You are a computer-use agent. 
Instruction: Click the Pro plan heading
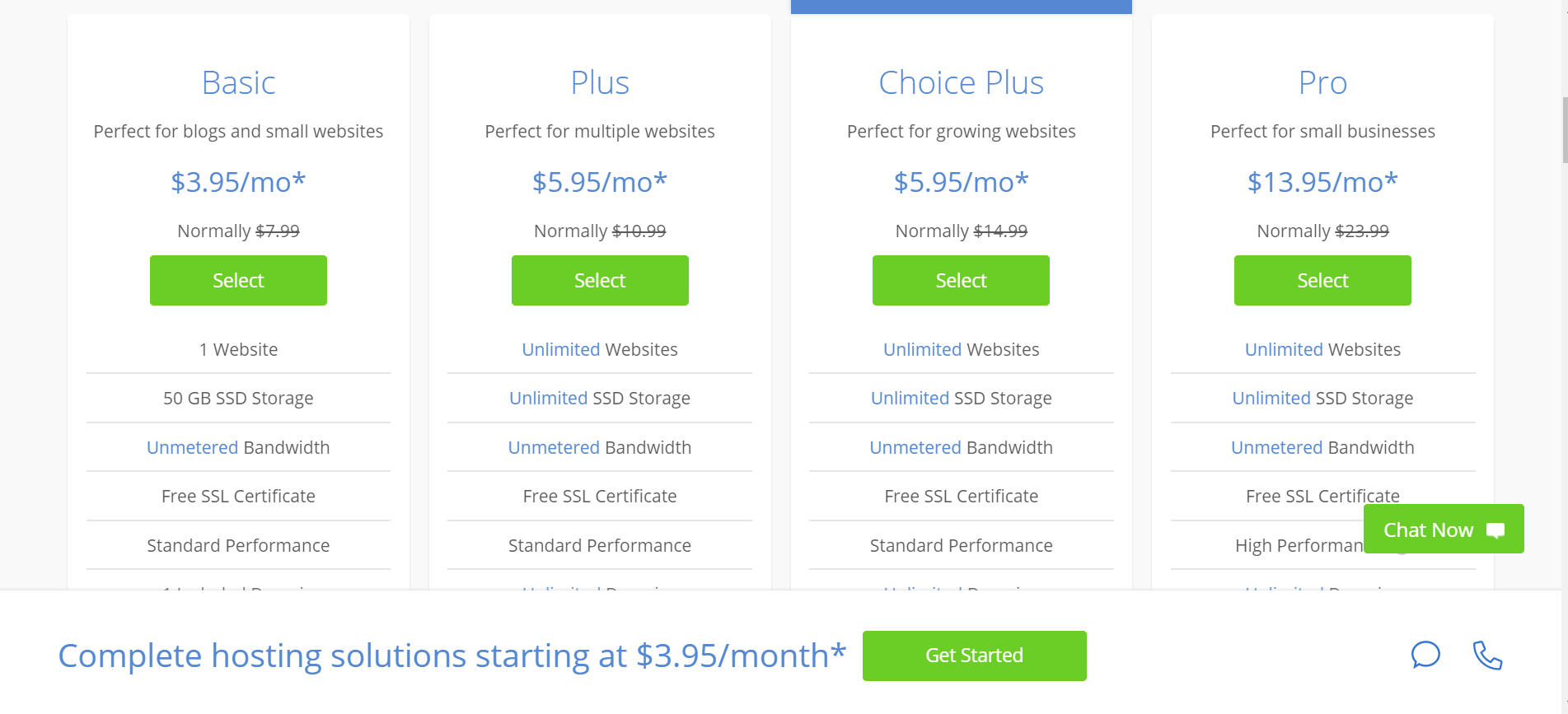[x=1322, y=83]
